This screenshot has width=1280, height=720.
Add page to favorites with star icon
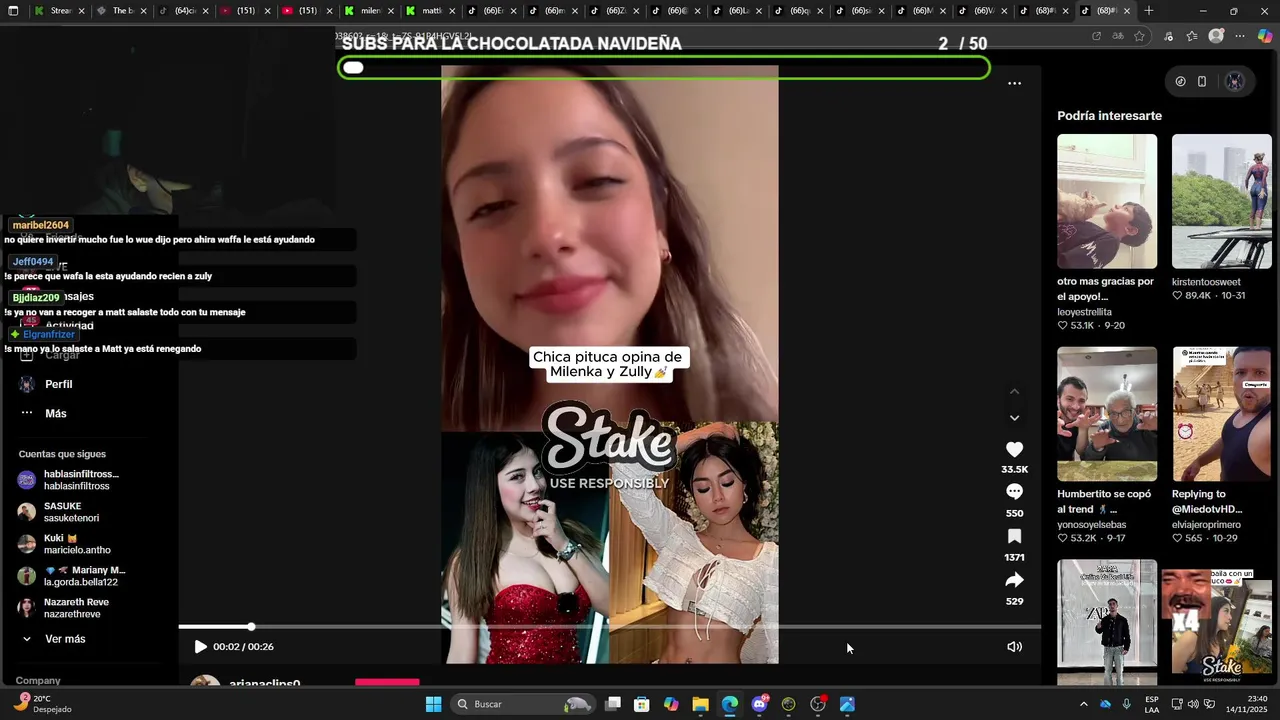[1141, 36]
